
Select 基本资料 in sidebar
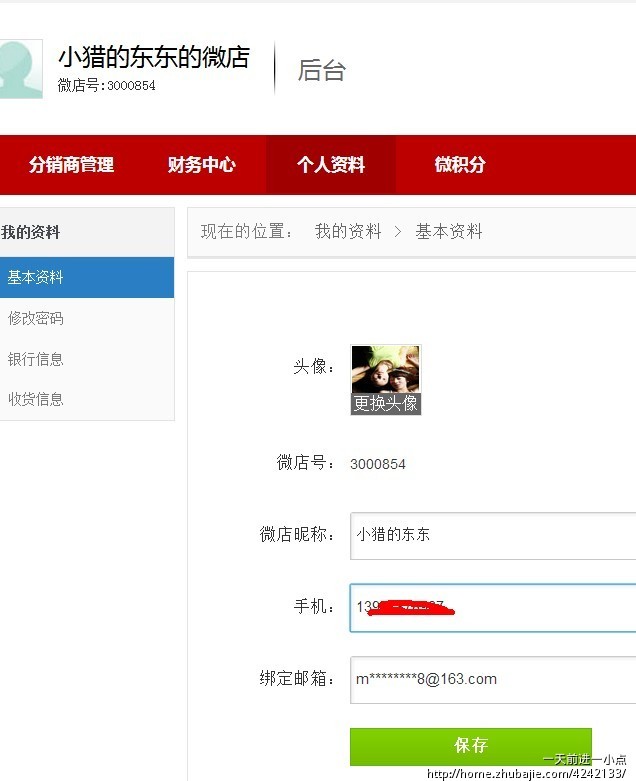point(87,277)
